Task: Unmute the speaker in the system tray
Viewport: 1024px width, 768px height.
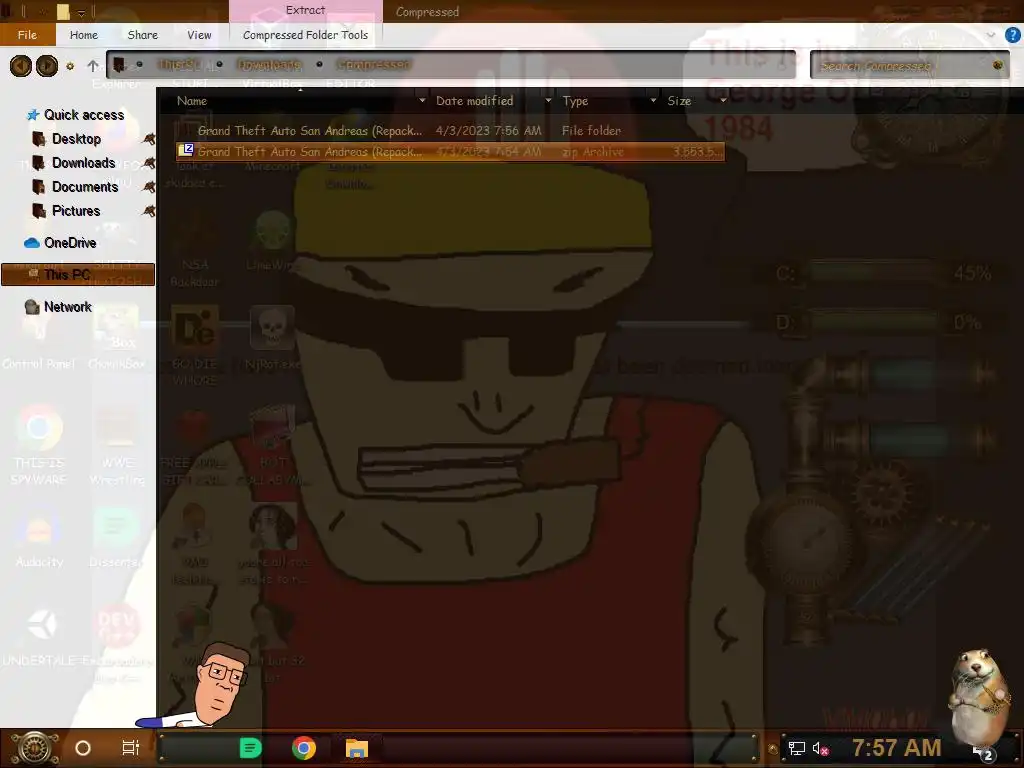Action: point(821,748)
